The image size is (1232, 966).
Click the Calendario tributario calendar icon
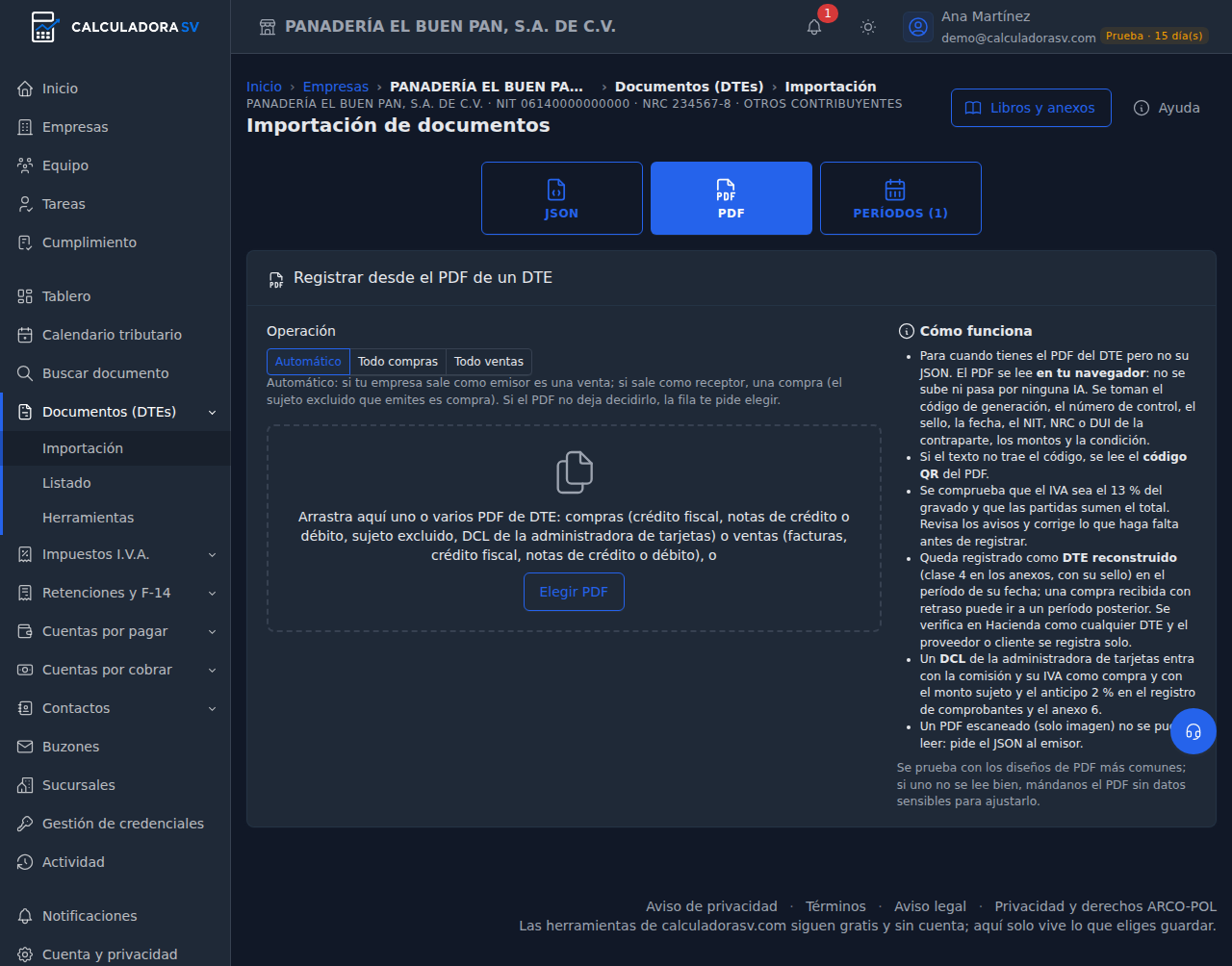[x=25, y=335]
